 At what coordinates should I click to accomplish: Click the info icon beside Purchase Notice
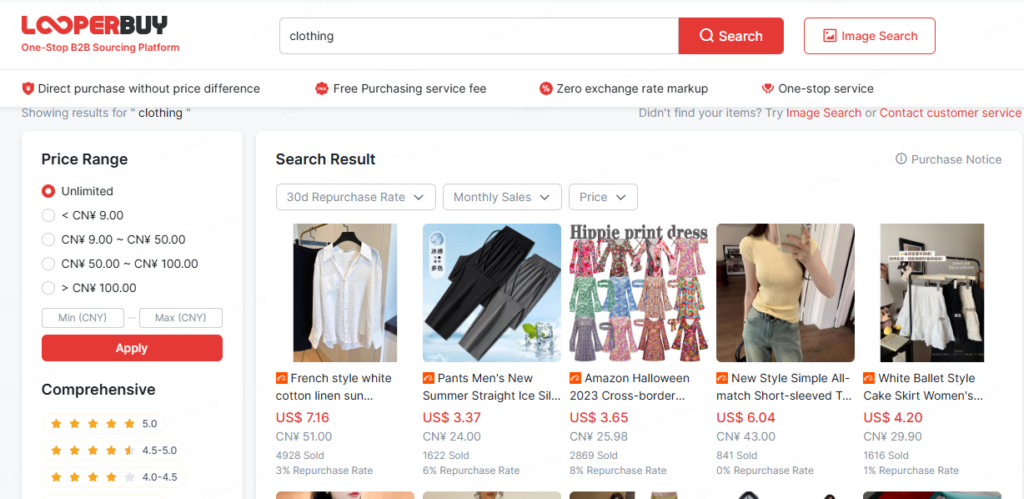(x=901, y=159)
